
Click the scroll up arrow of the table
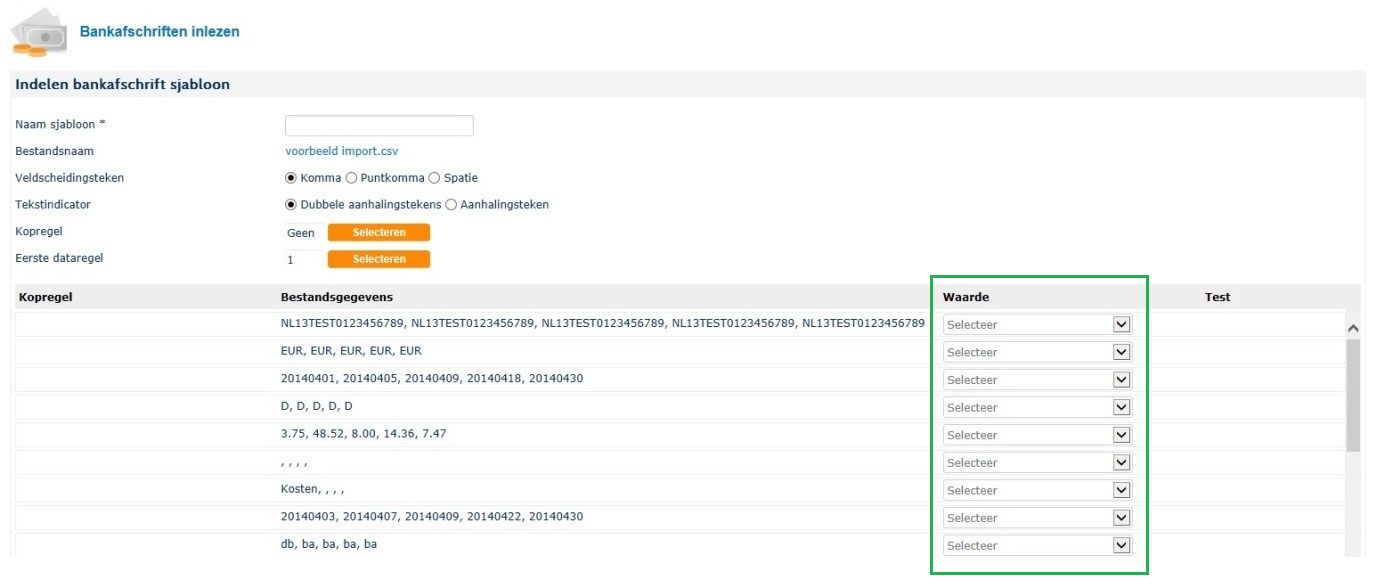coord(1353,327)
